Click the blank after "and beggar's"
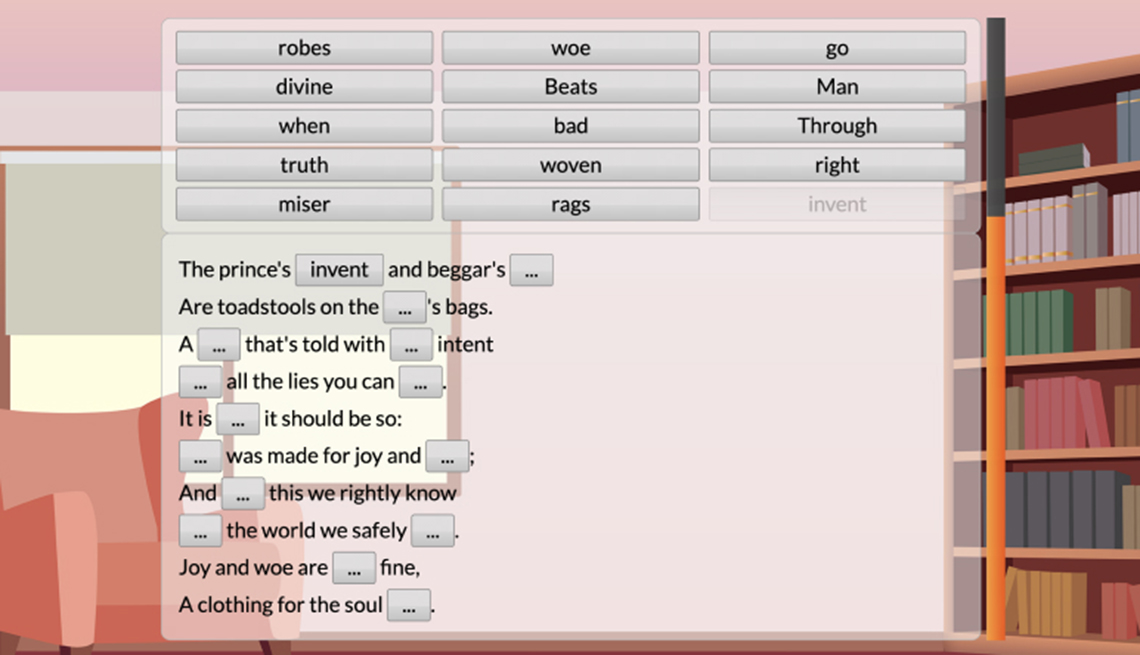 tap(531, 270)
